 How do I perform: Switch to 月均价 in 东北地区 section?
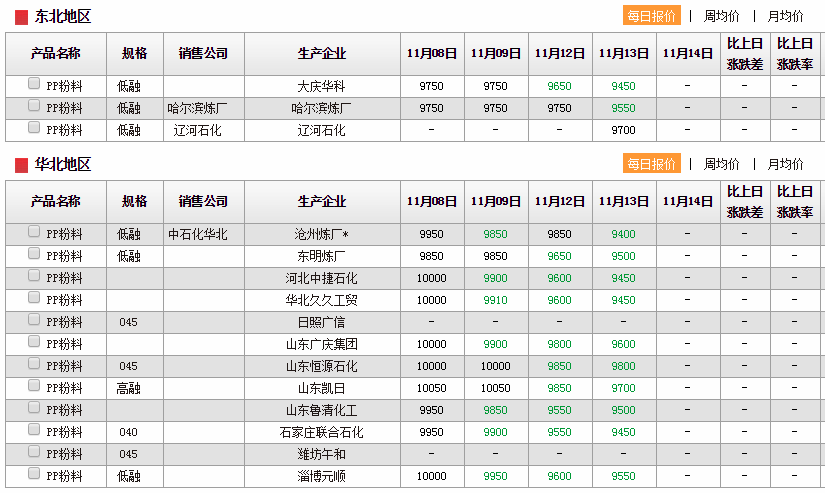click(786, 16)
